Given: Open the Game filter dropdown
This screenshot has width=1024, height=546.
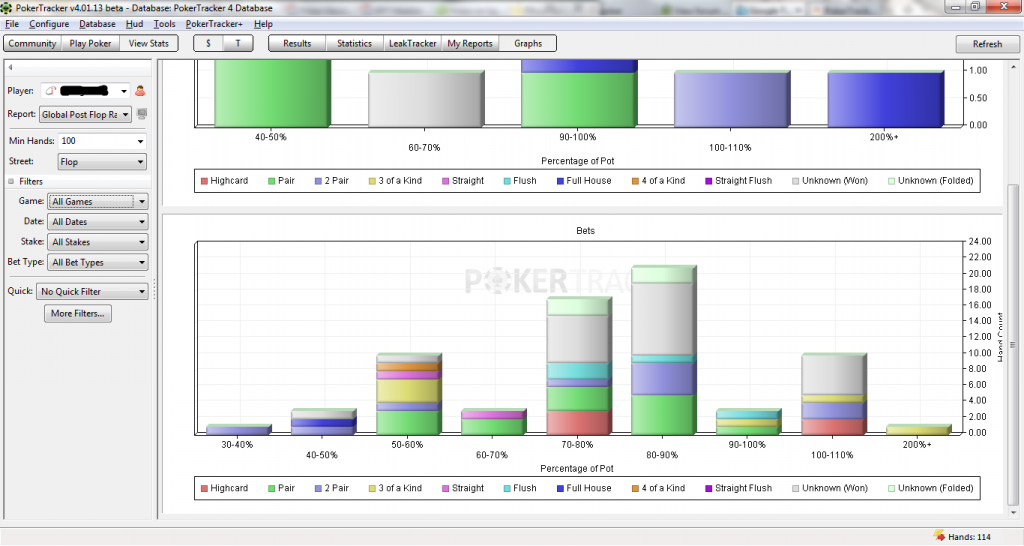Looking at the screenshot, I should click(98, 201).
